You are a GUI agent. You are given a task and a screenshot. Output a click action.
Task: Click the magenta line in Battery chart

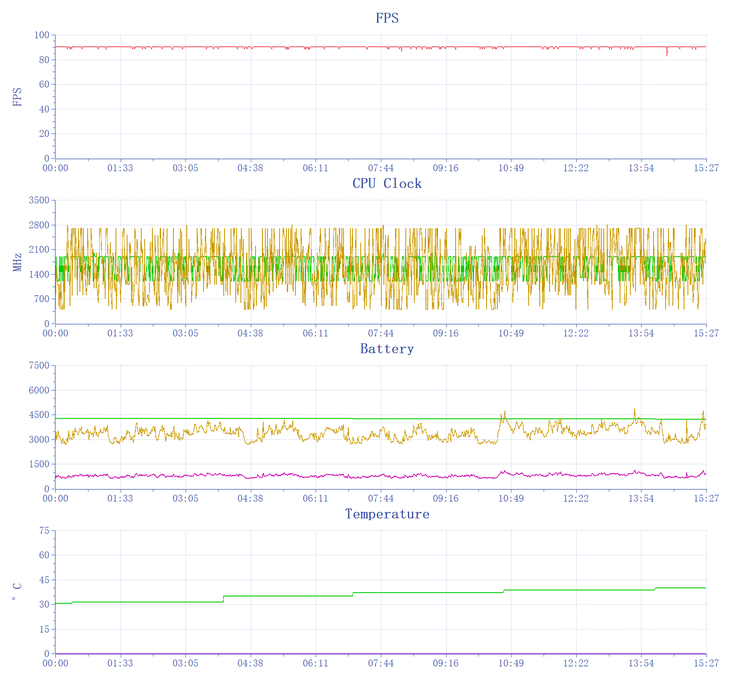300,475
